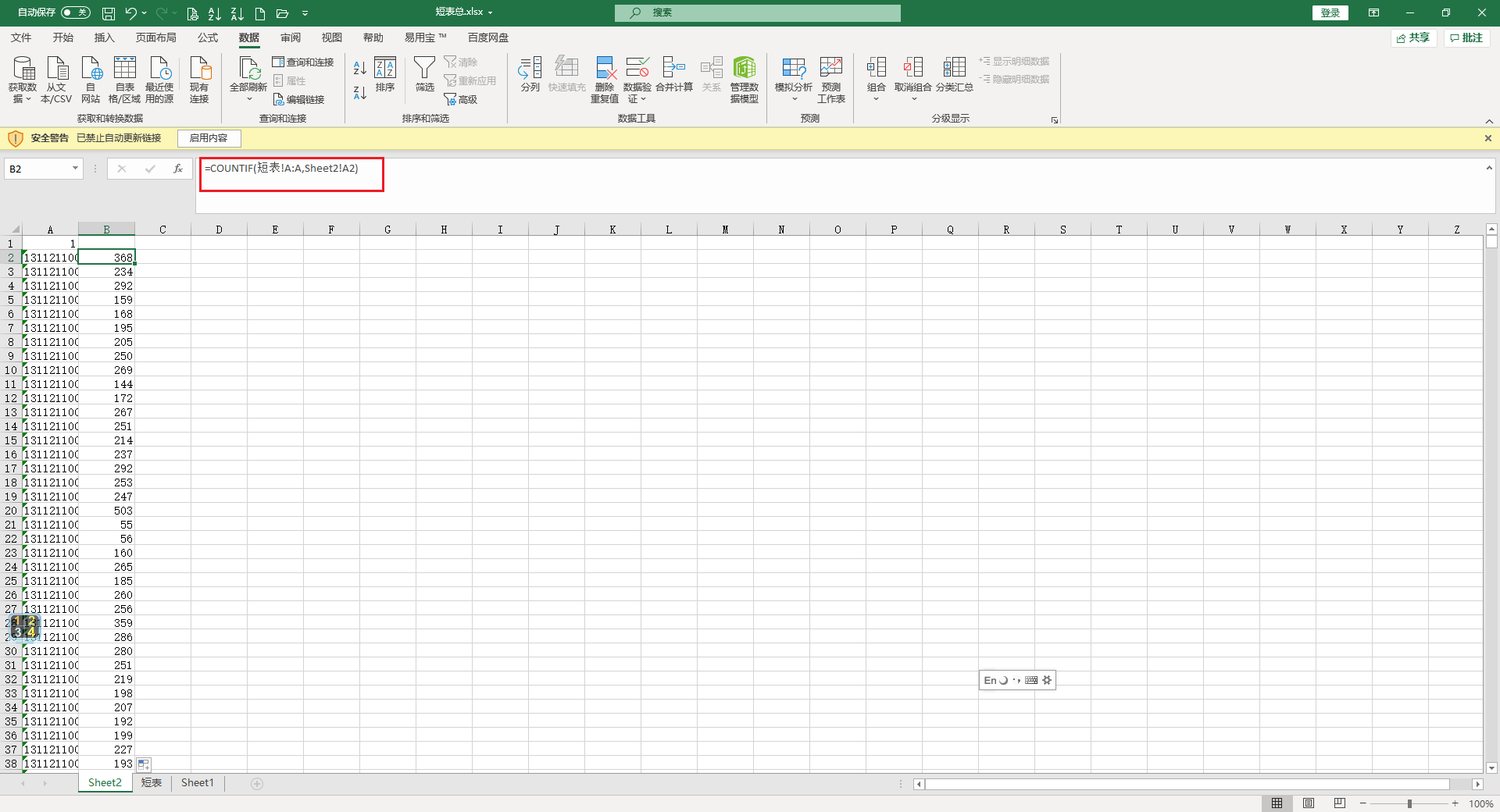This screenshot has height=812, width=1500.
Task: Toggle 筛选 (filter) on the data
Action: tap(424, 74)
